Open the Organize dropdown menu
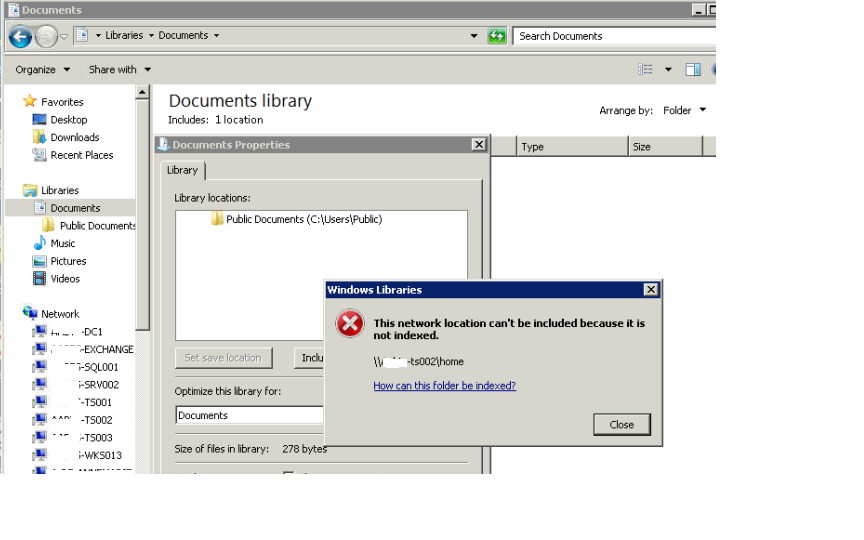 (42, 69)
